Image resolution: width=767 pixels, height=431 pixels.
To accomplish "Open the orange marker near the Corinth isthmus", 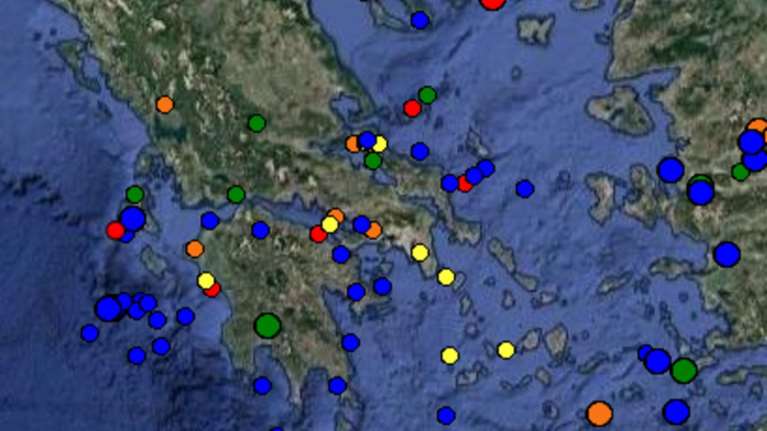I will click(x=374, y=230).
